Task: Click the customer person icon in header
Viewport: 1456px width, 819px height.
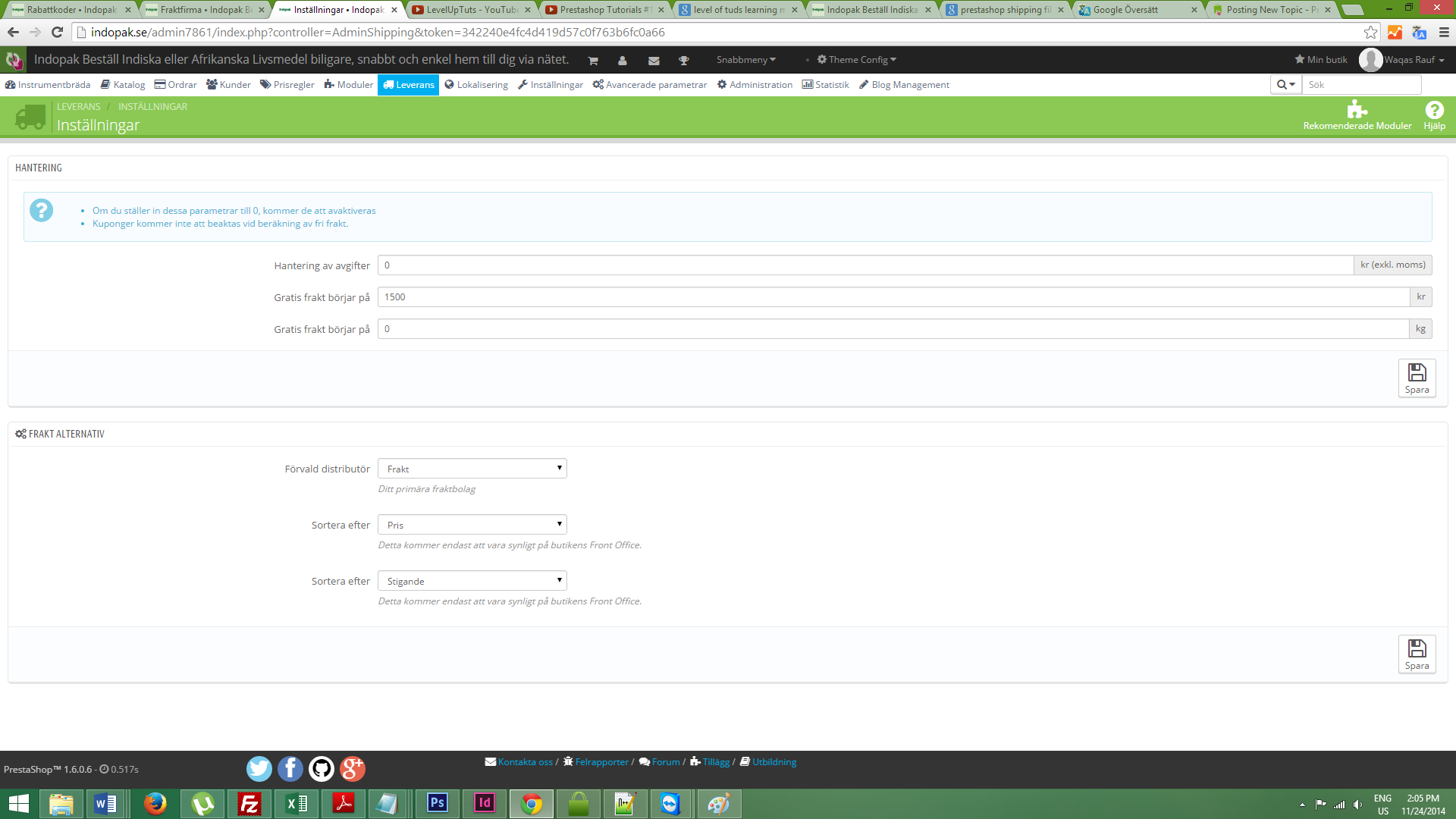Action: (x=623, y=60)
